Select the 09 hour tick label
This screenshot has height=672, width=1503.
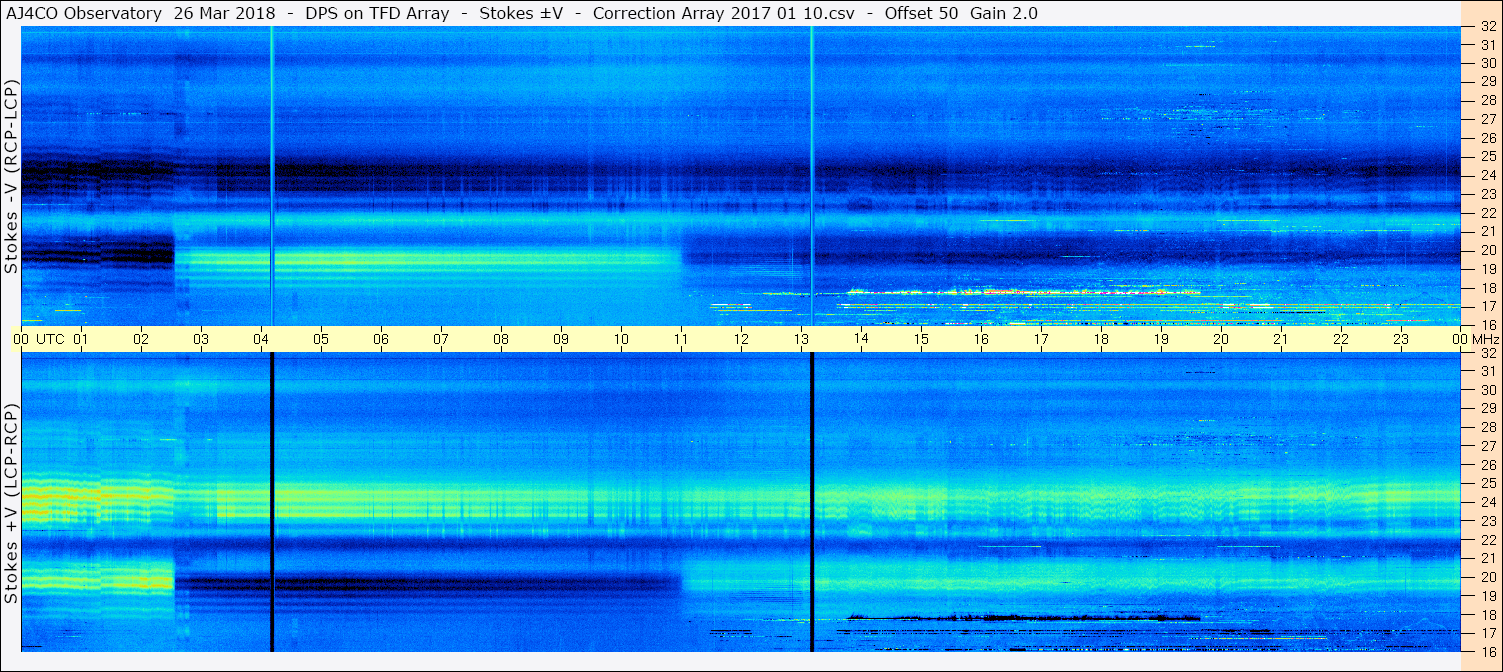click(x=561, y=339)
